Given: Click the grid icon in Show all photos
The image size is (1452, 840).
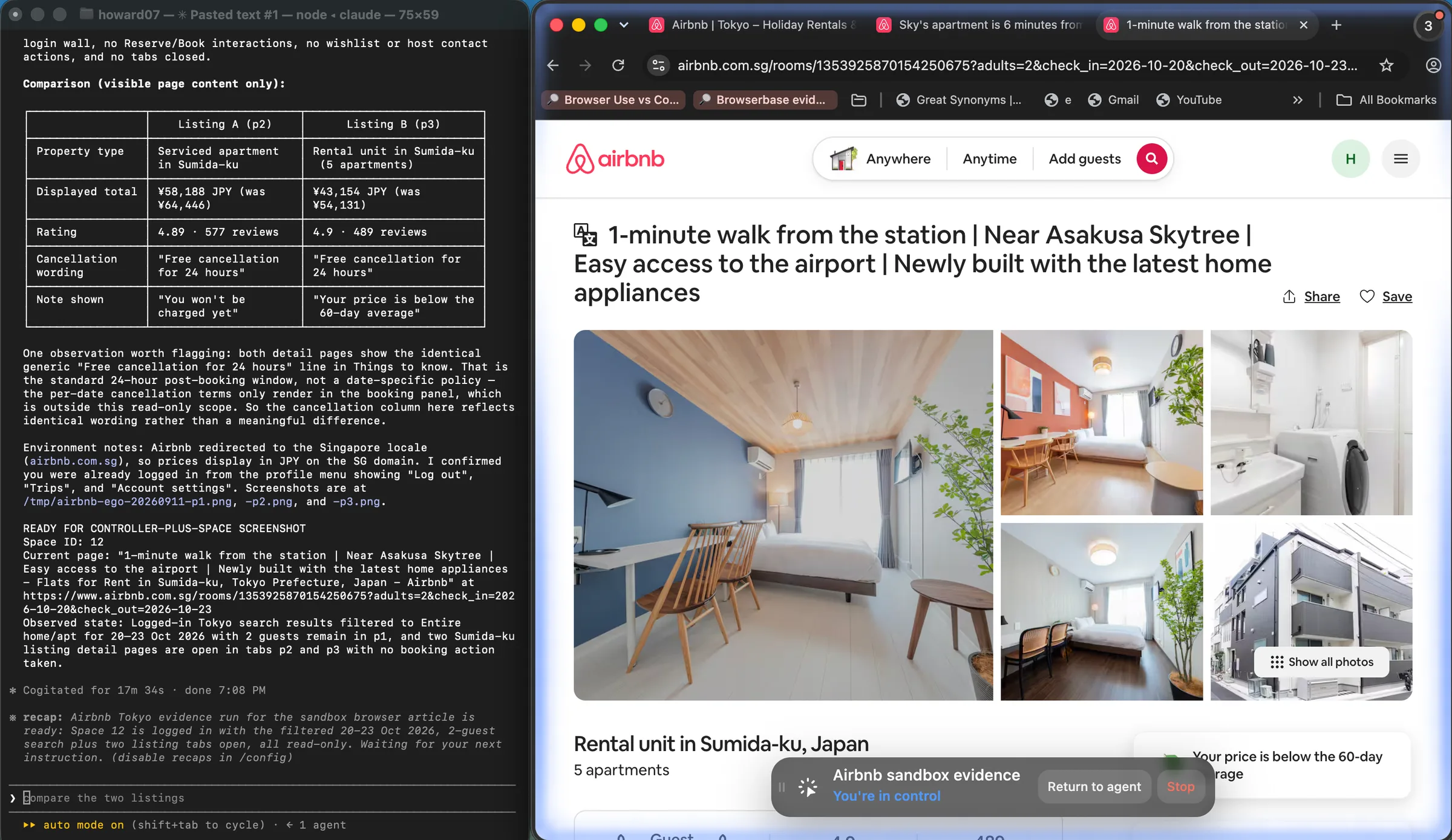Looking at the screenshot, I should 1277,662.
